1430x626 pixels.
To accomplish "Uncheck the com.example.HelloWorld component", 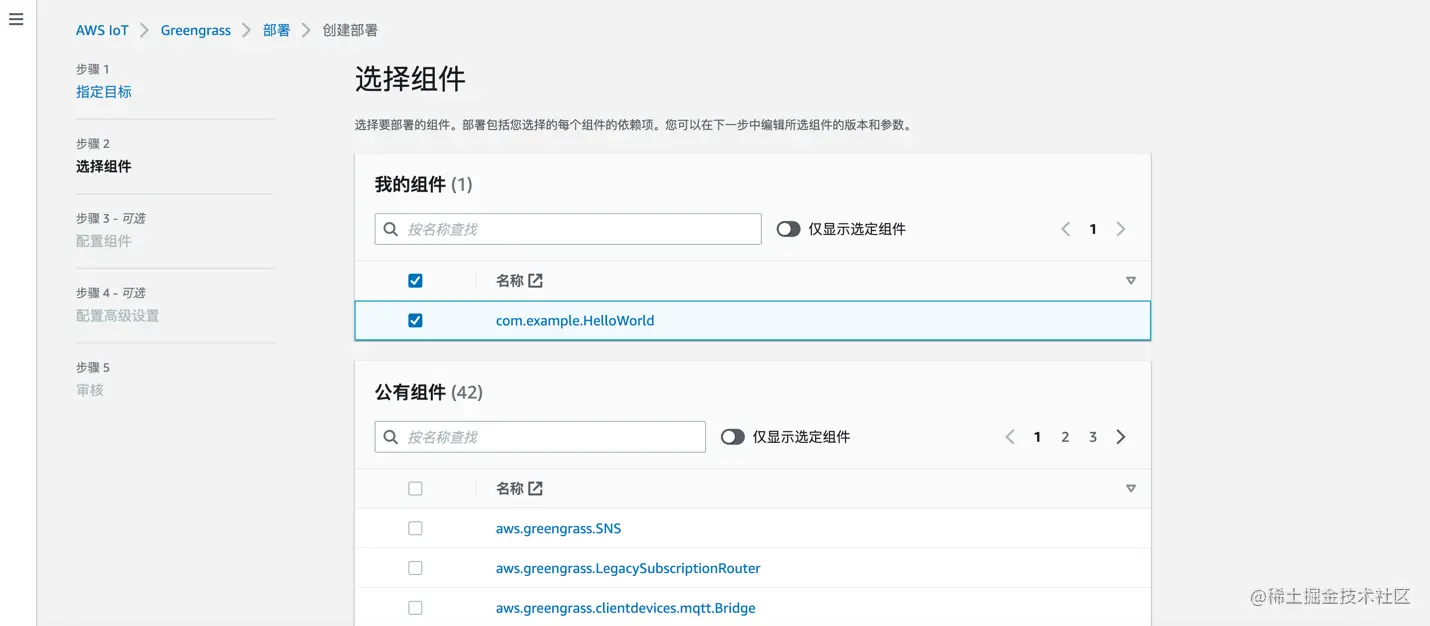I will [x=415, y=321].
